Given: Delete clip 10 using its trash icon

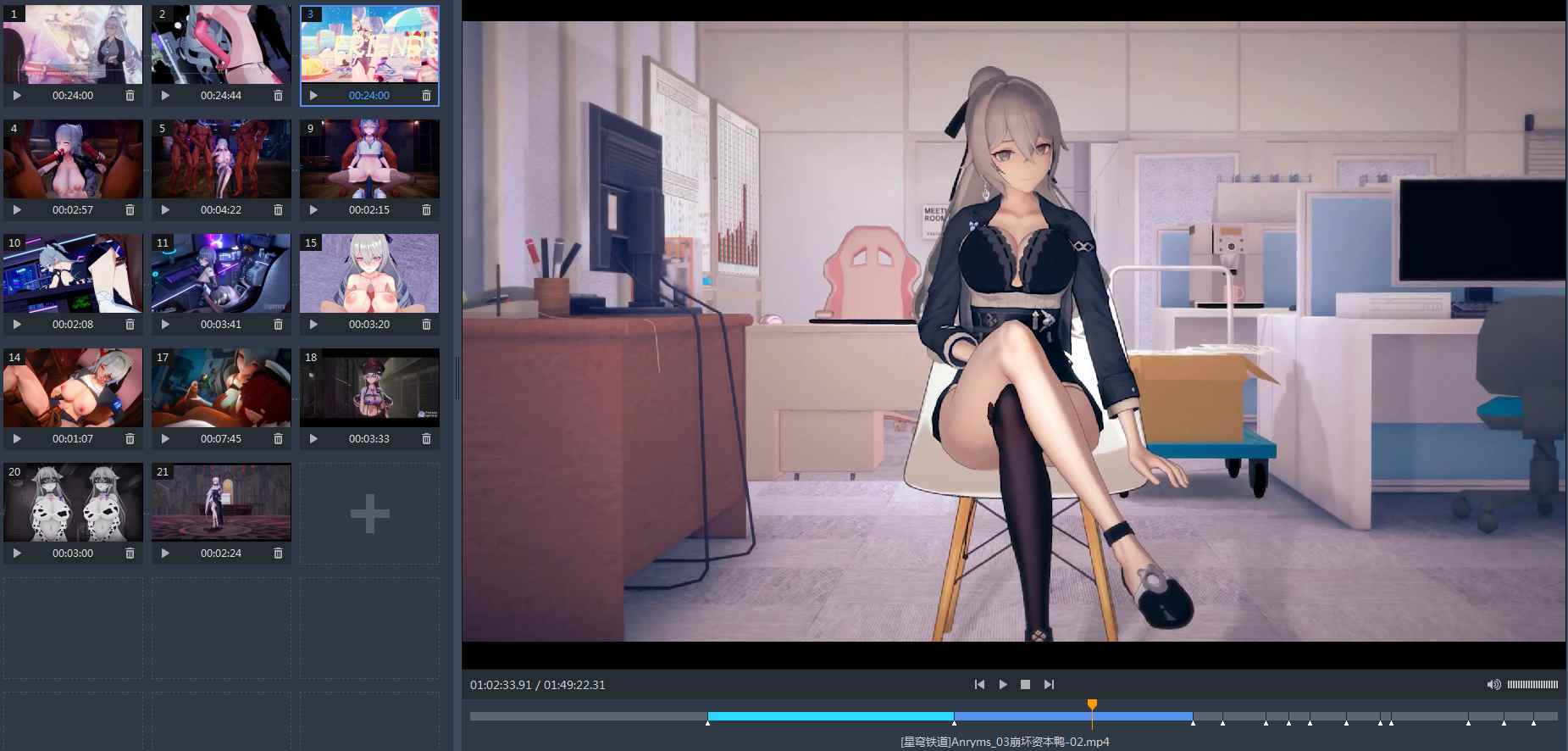Looking at the screenshot, I should click(x=130, y=325).
